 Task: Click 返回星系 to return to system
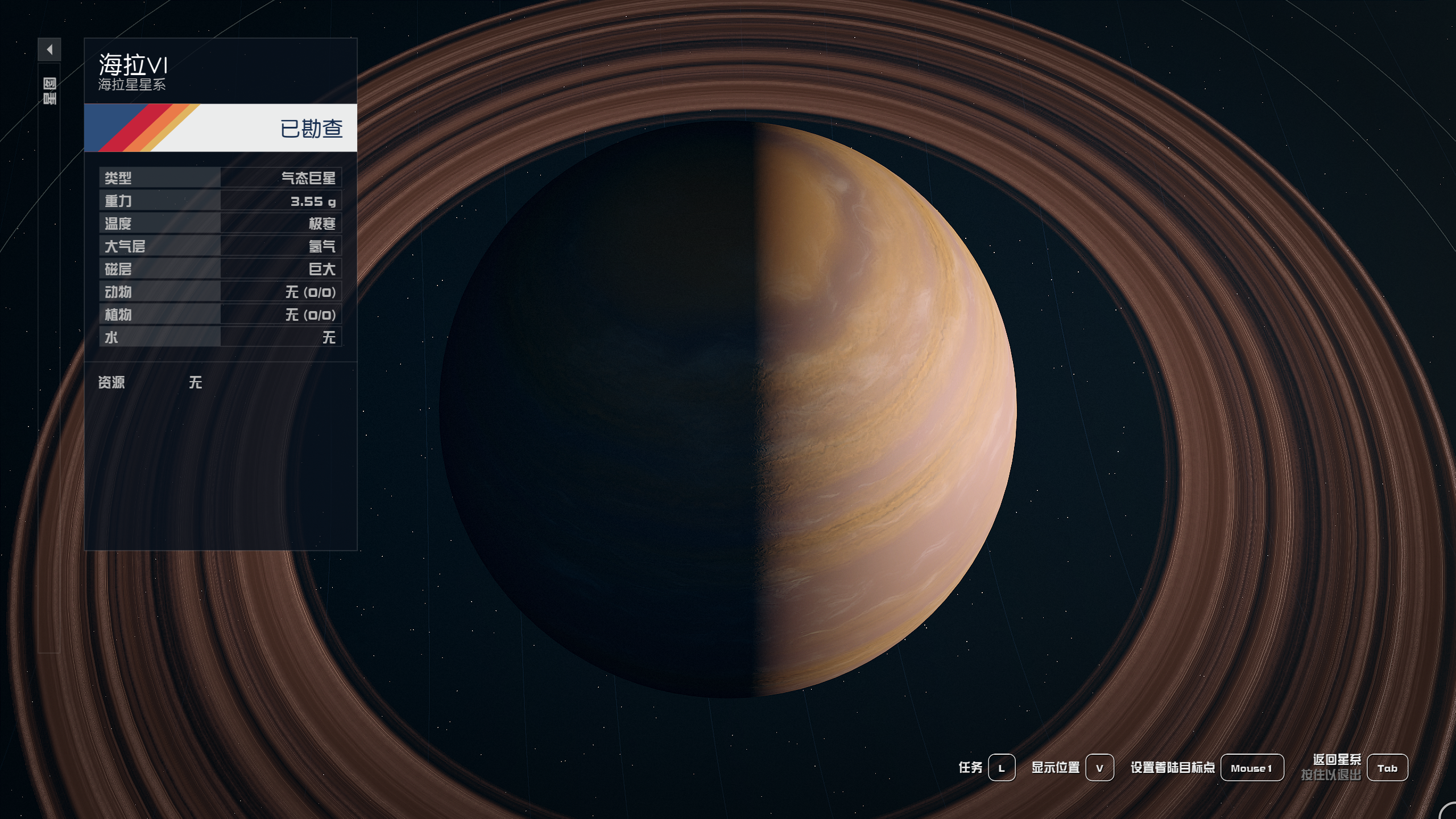1337,760
